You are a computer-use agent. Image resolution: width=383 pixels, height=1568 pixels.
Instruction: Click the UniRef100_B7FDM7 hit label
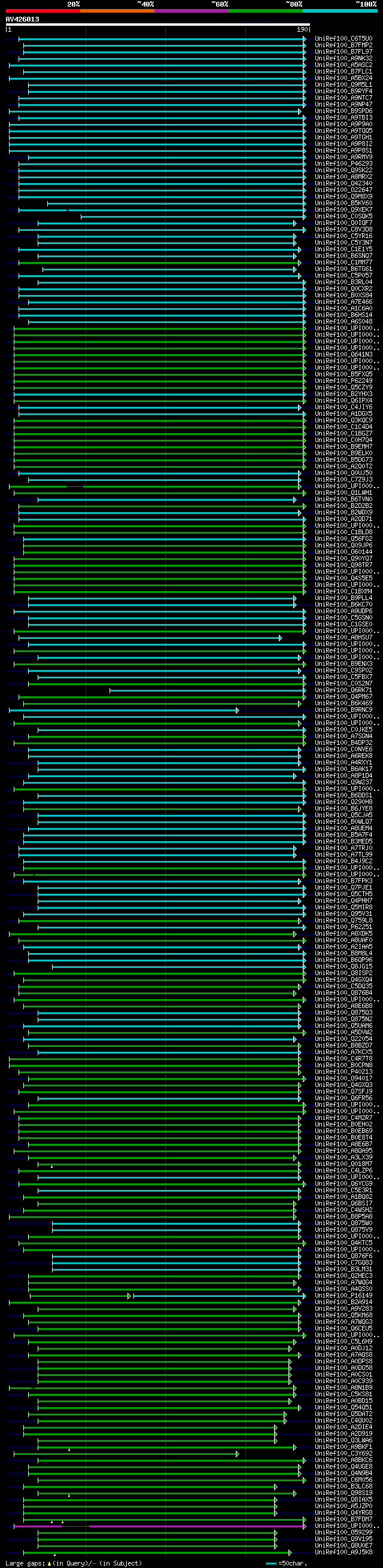tap(344, 1520)
